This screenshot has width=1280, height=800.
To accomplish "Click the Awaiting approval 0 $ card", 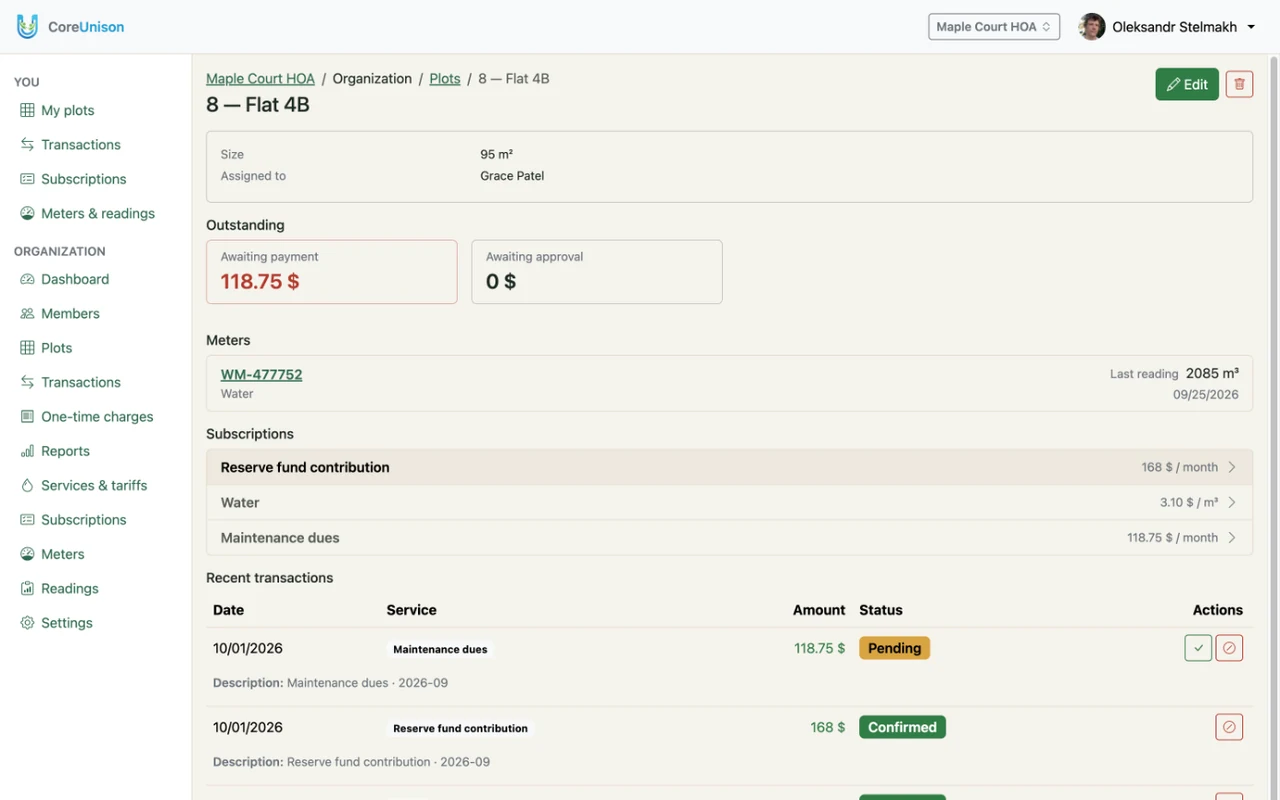I will click(597, 272).
